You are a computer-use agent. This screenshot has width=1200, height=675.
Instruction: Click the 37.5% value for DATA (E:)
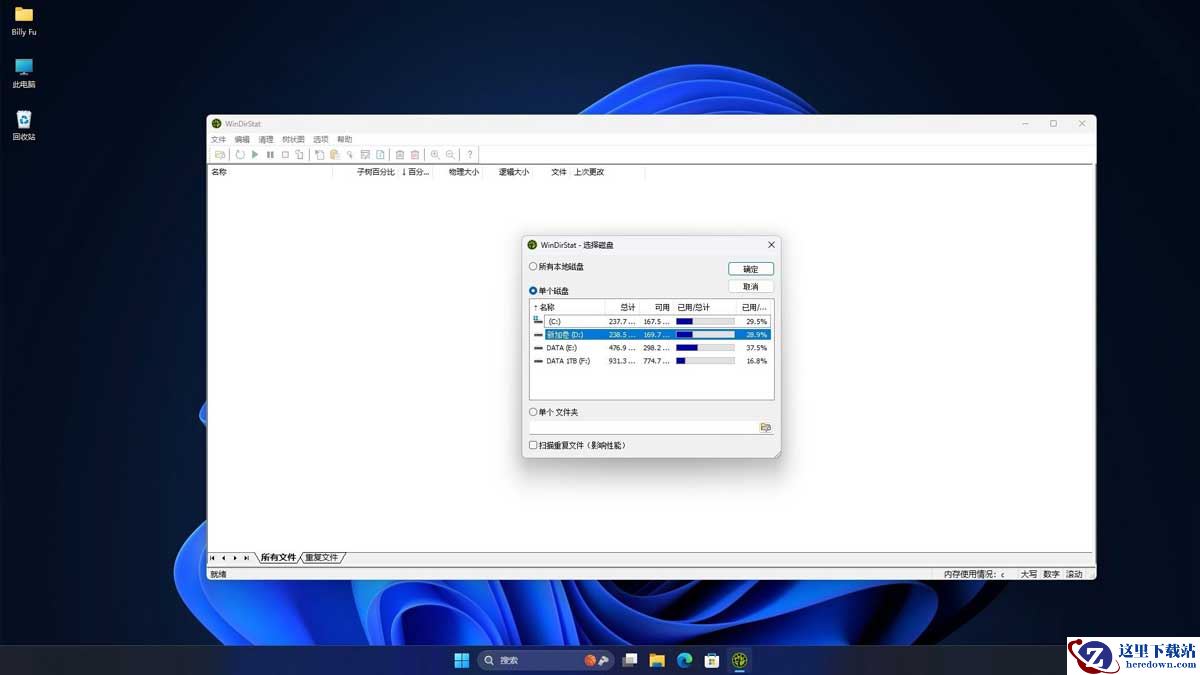click(757, 347)
